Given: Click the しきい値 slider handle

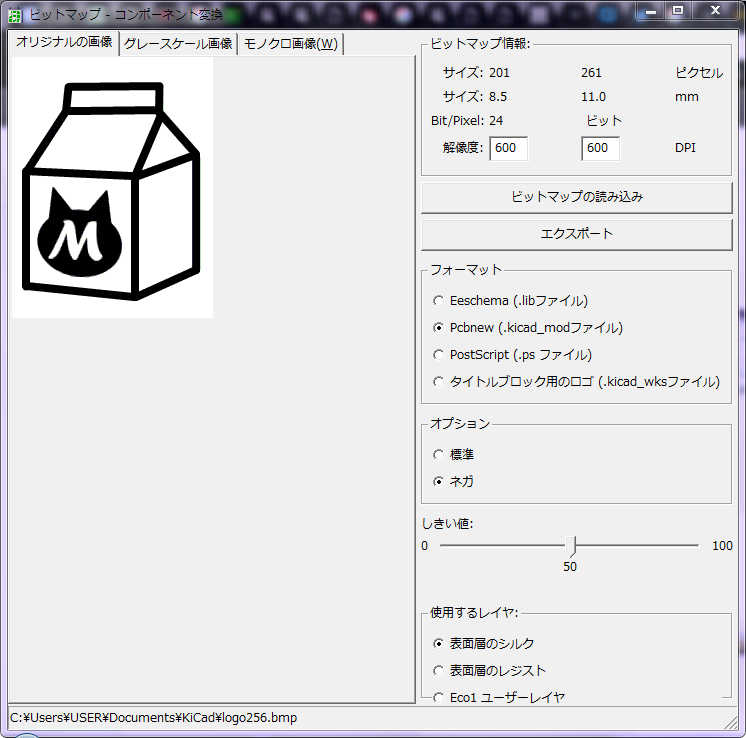Looking at the screenshot, I should tap(570, 546).
